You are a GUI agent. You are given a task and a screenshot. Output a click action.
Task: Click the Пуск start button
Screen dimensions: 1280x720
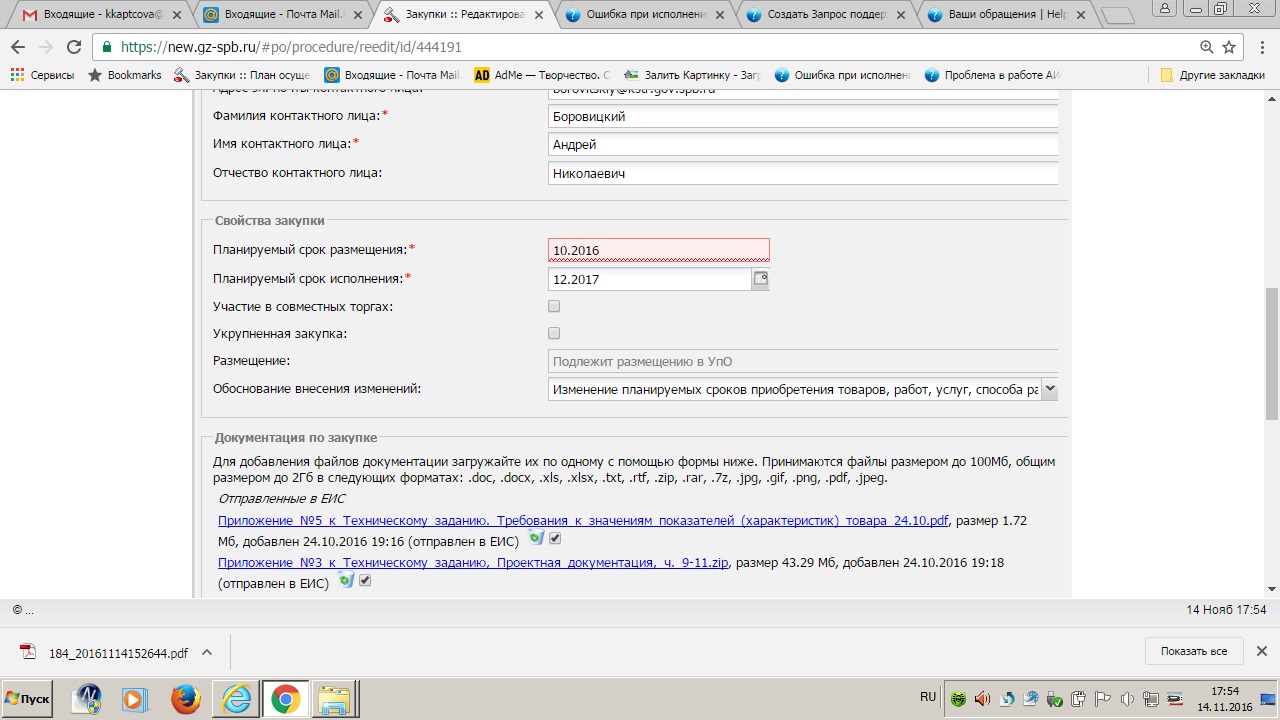click(x=28, y=698)
